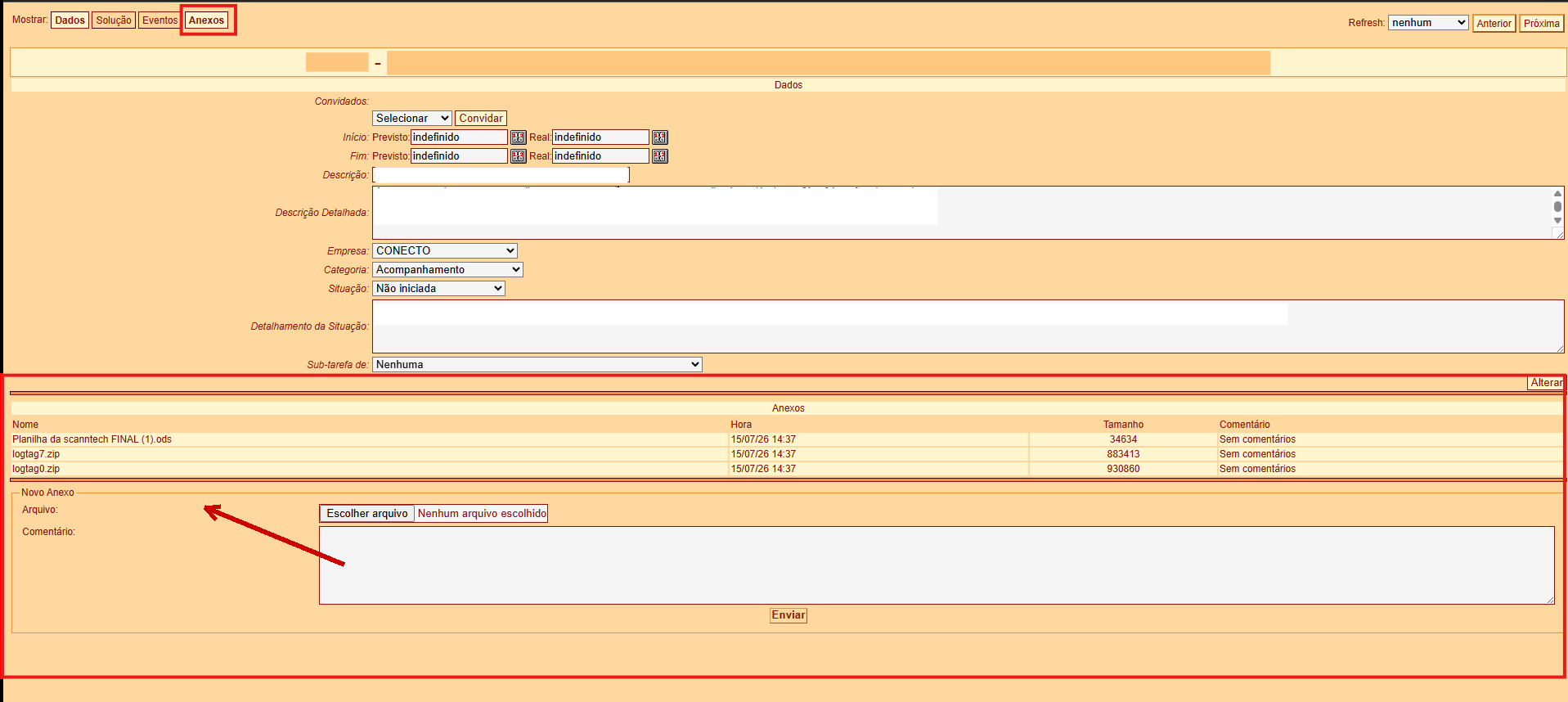Click the Anterior button

(1494, 24)
